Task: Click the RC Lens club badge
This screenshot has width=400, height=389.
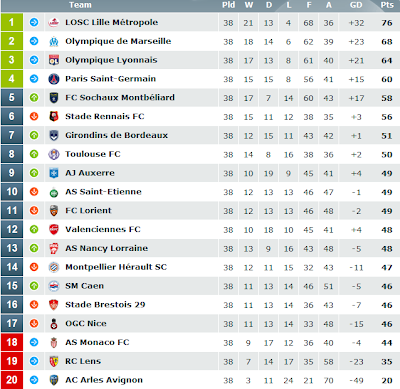Action: point(54,361)
